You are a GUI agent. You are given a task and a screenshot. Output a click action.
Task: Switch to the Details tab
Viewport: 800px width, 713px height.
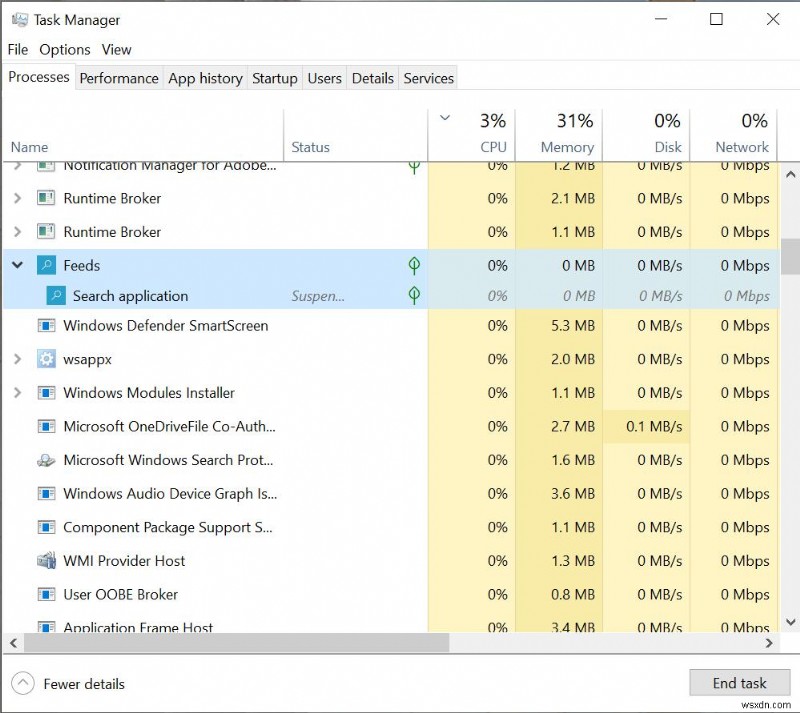click(372, 78)
